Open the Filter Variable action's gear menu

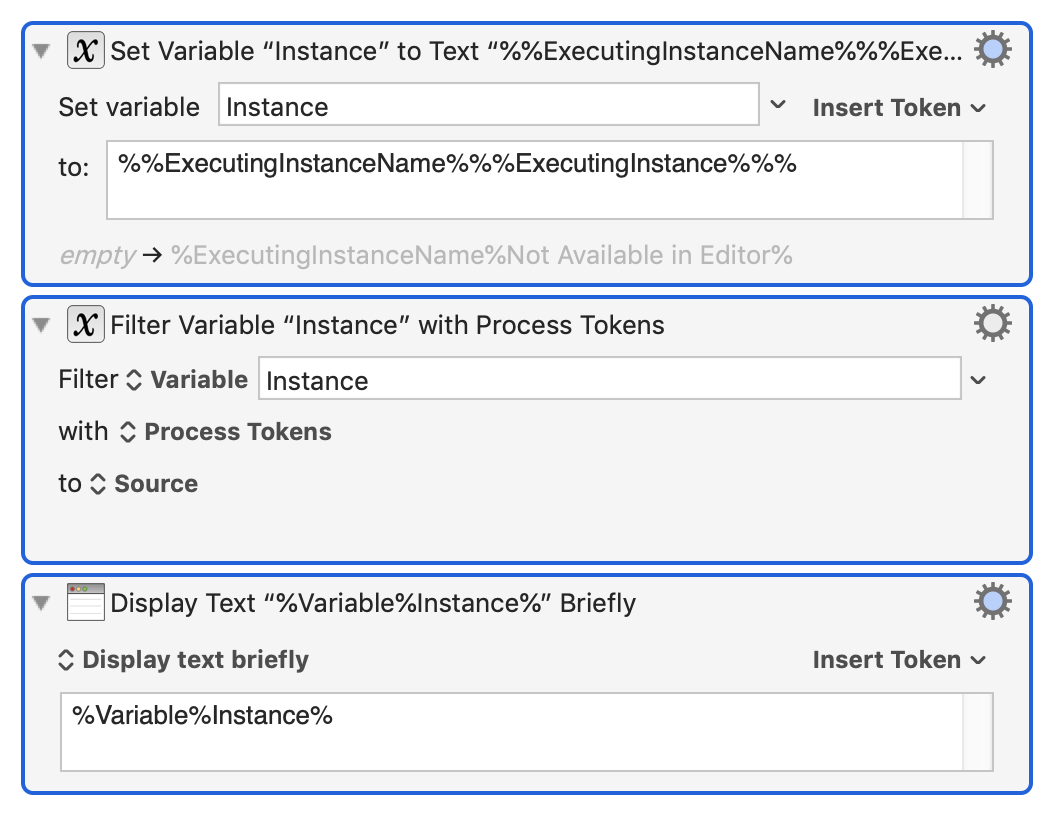click(992, 324)
